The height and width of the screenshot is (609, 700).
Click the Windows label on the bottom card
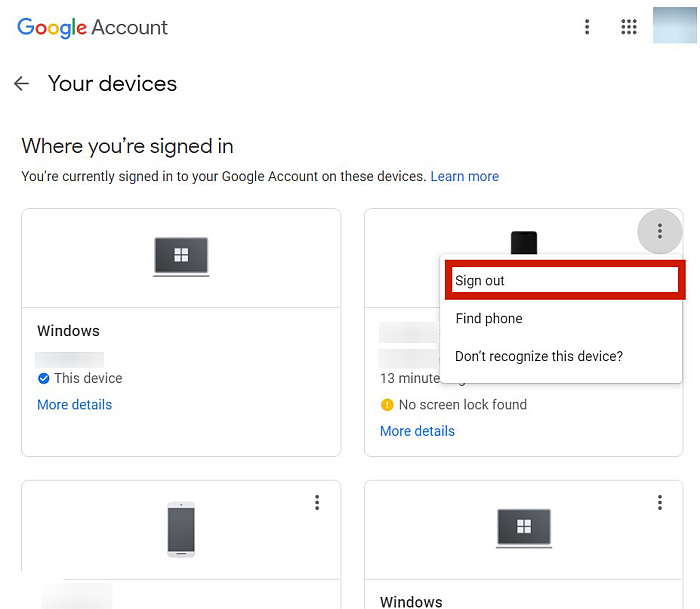[x=411, y=601]
